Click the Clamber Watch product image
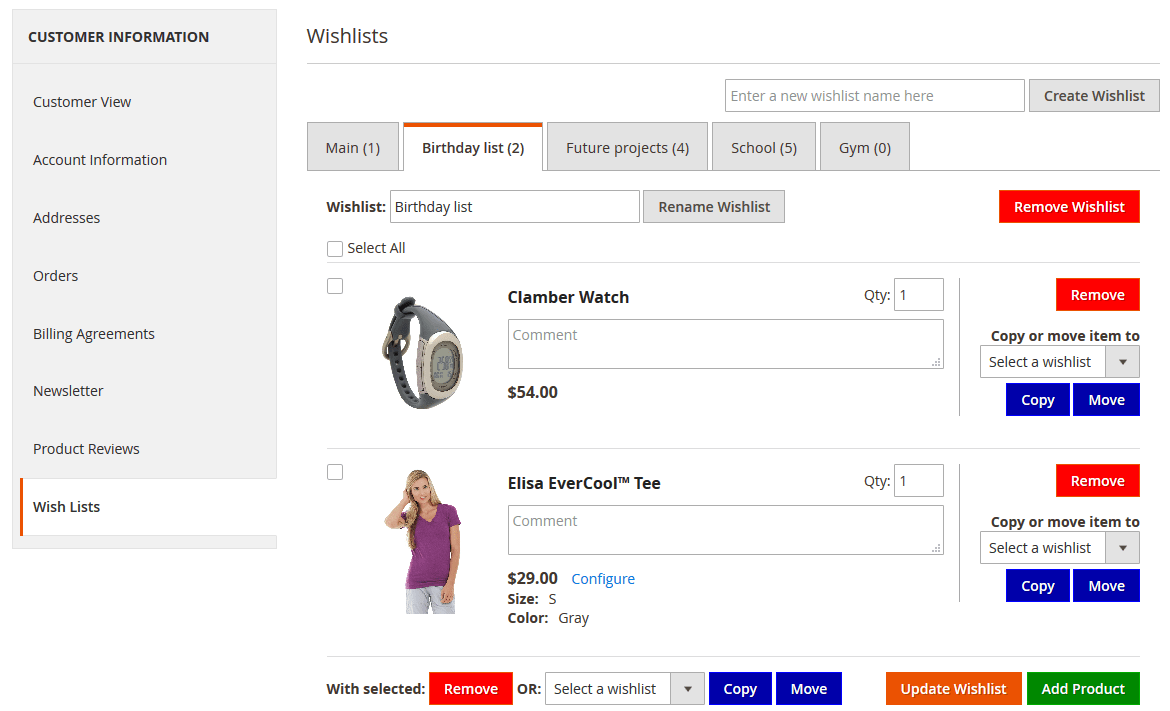This screenshot has width=1170, height=711. (x=422, y=353)
